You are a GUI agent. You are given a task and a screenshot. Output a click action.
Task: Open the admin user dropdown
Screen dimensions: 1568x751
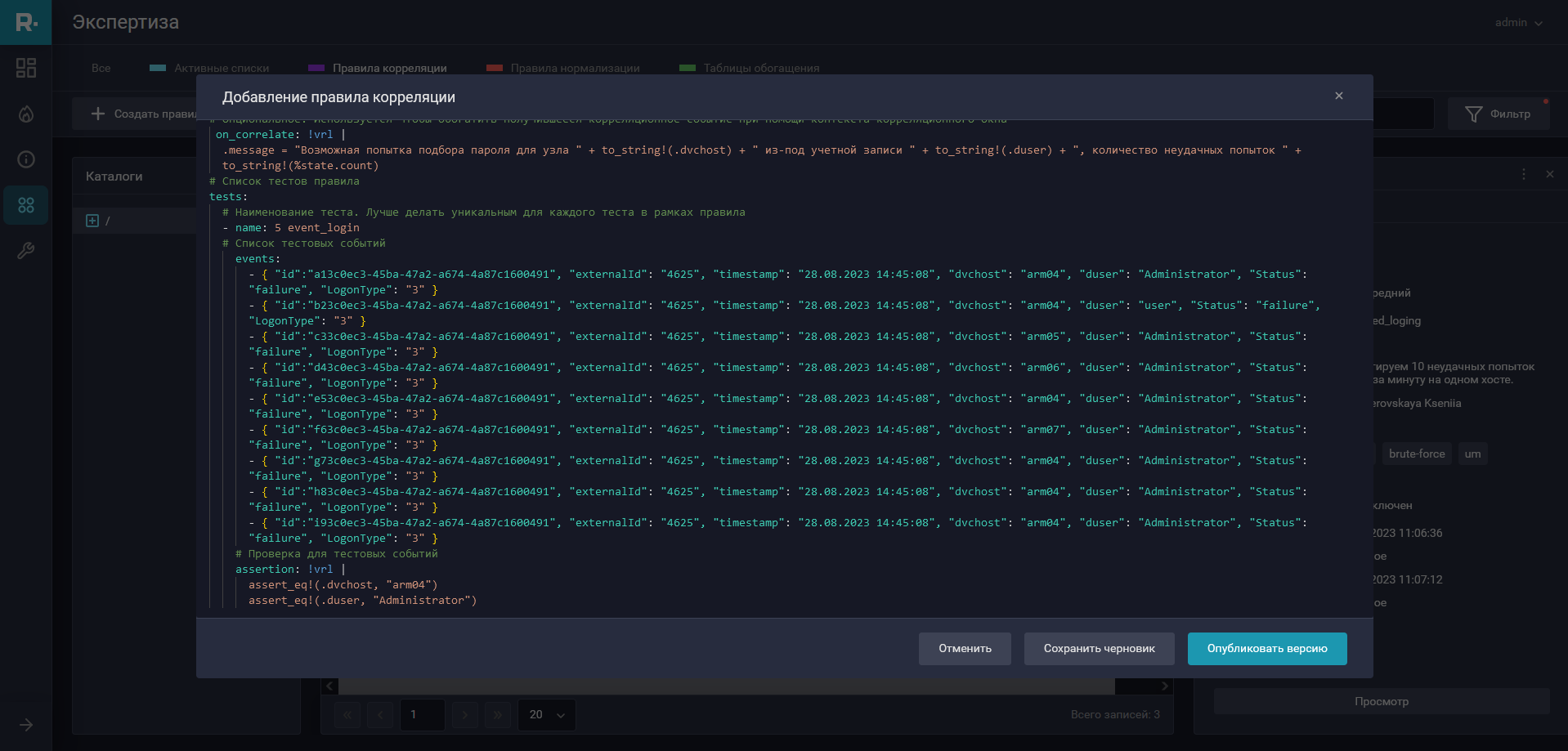1518,23
